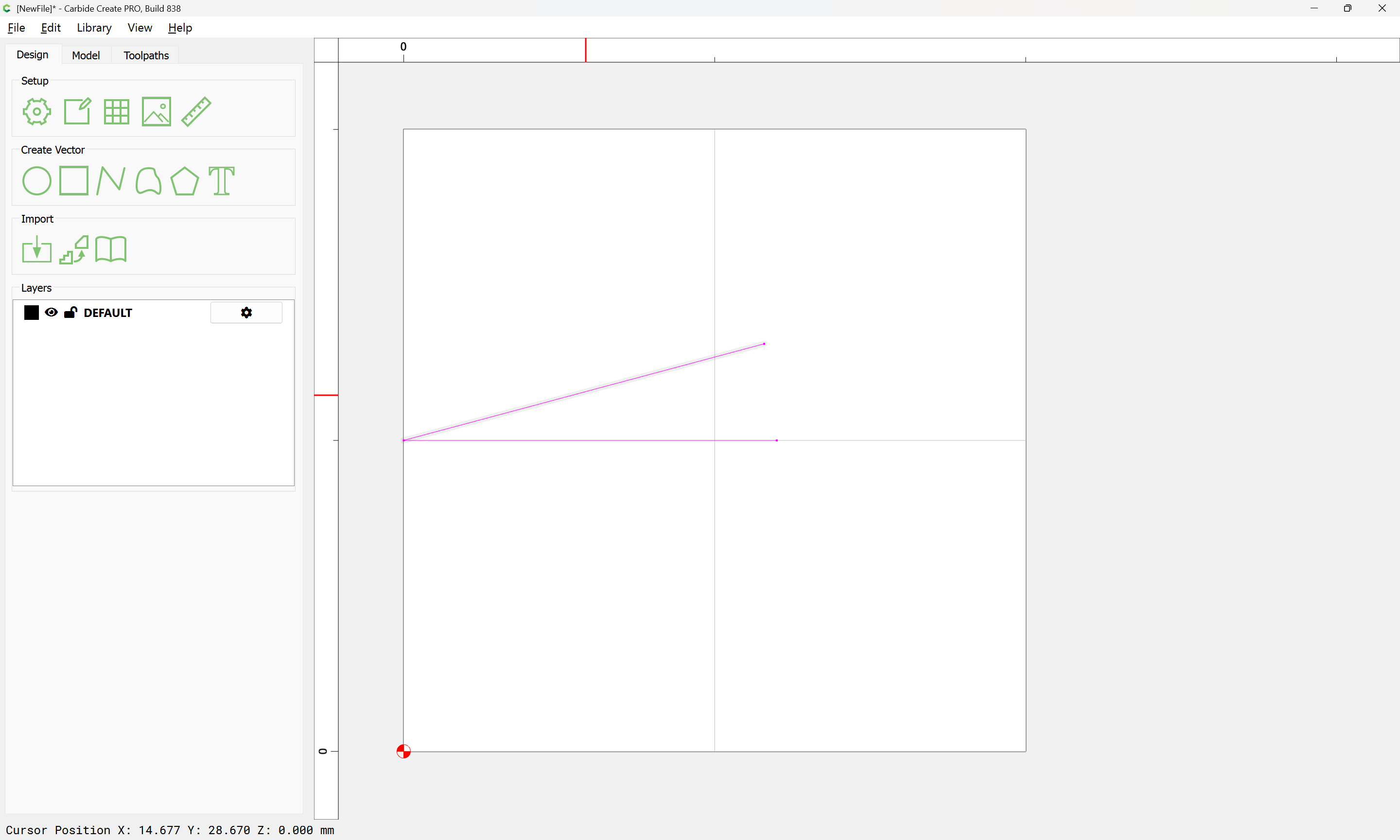
Task: Select the Polyline tool
Action: pyautogui.click(x=111, y=181)
